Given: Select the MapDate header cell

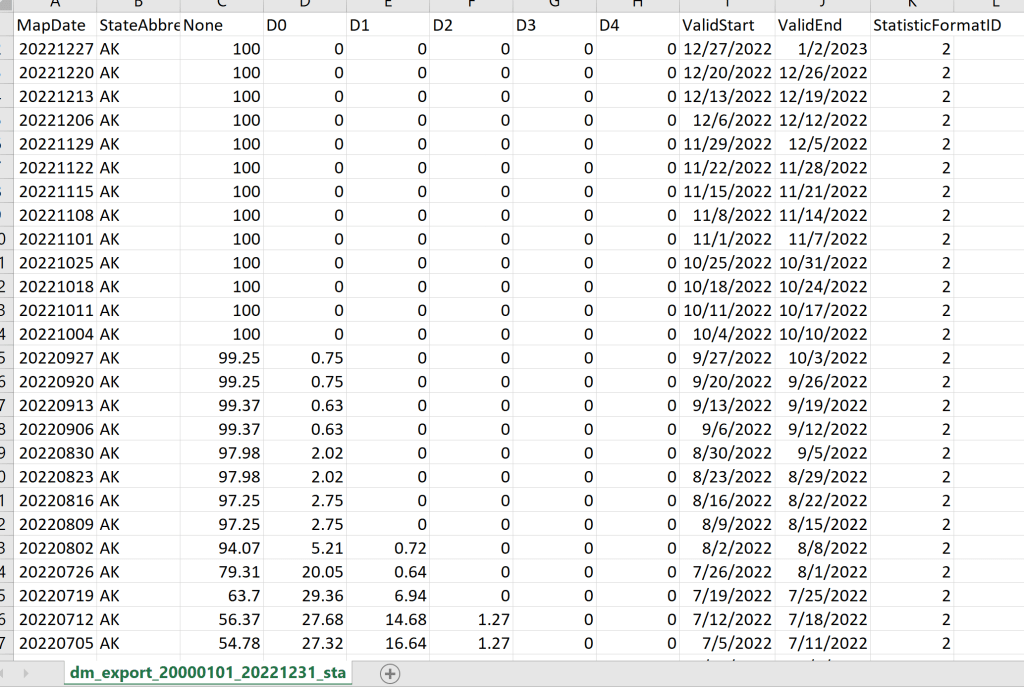Looking at the screenshot, I should click(52, 25).
